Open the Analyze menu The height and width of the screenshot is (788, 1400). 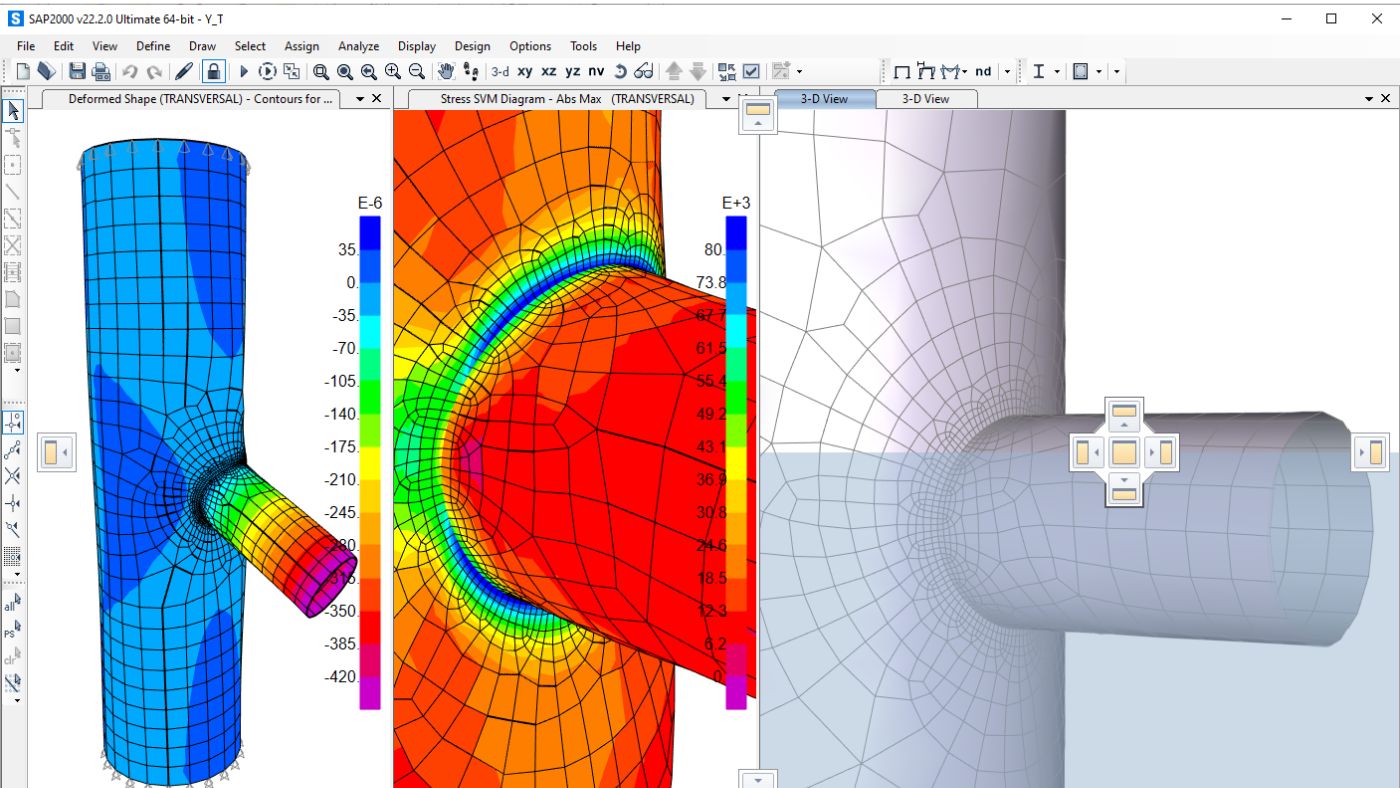[x=358, y=46]
